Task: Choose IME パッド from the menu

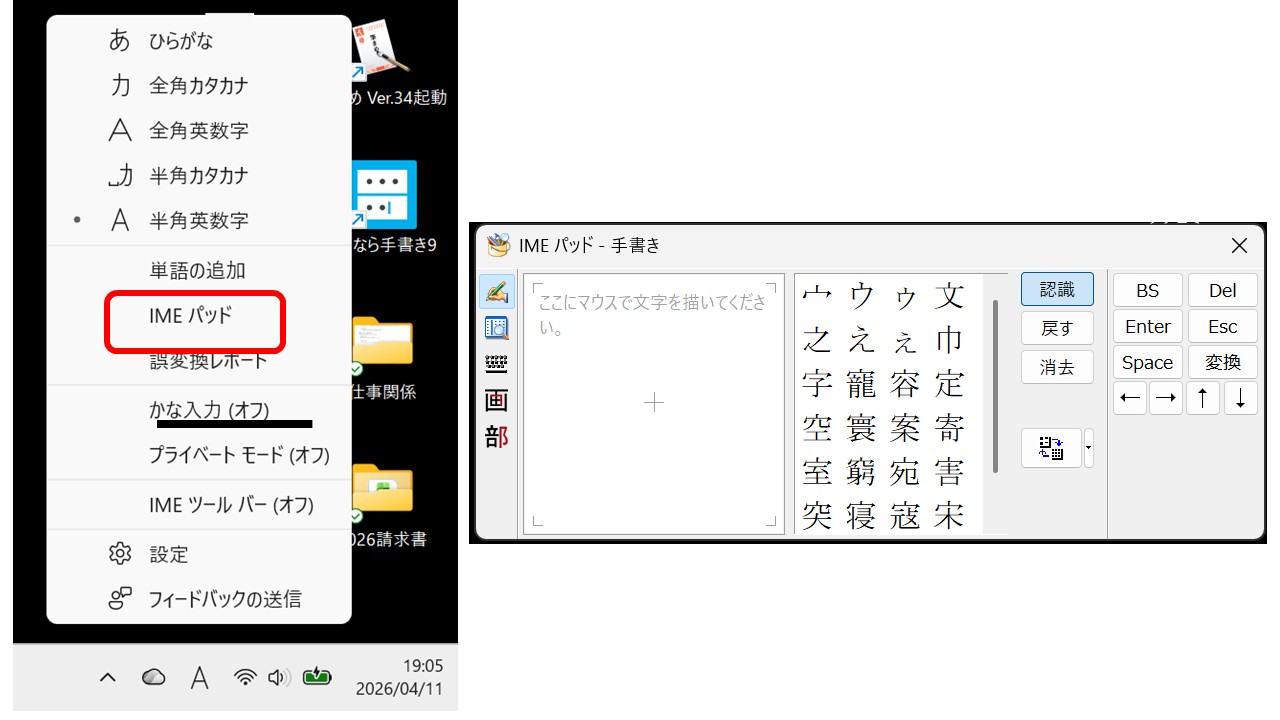Action: point(191,316)
